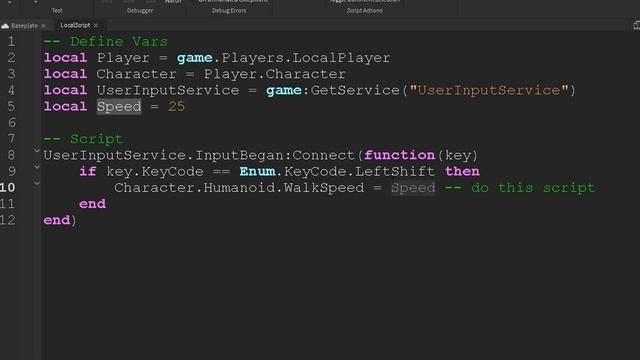Click the Speed reference on line 10
This screenshot has height=360, width=640.
(x=413, y=188)
